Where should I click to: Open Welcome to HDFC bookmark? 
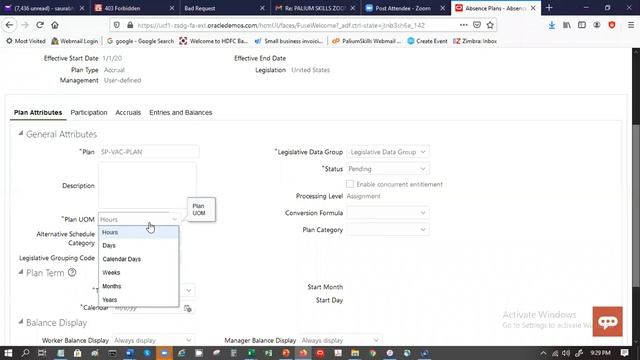[214, 41]
